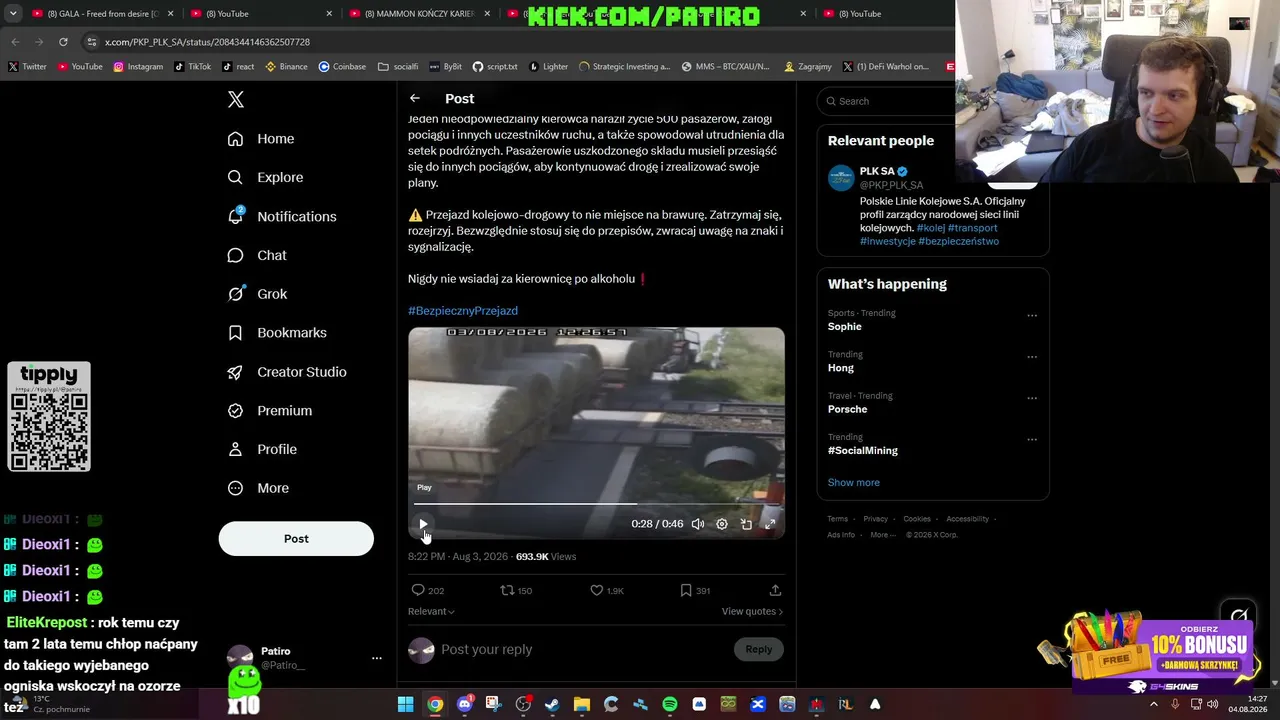Mute the video sound

[x=698, y=524]
